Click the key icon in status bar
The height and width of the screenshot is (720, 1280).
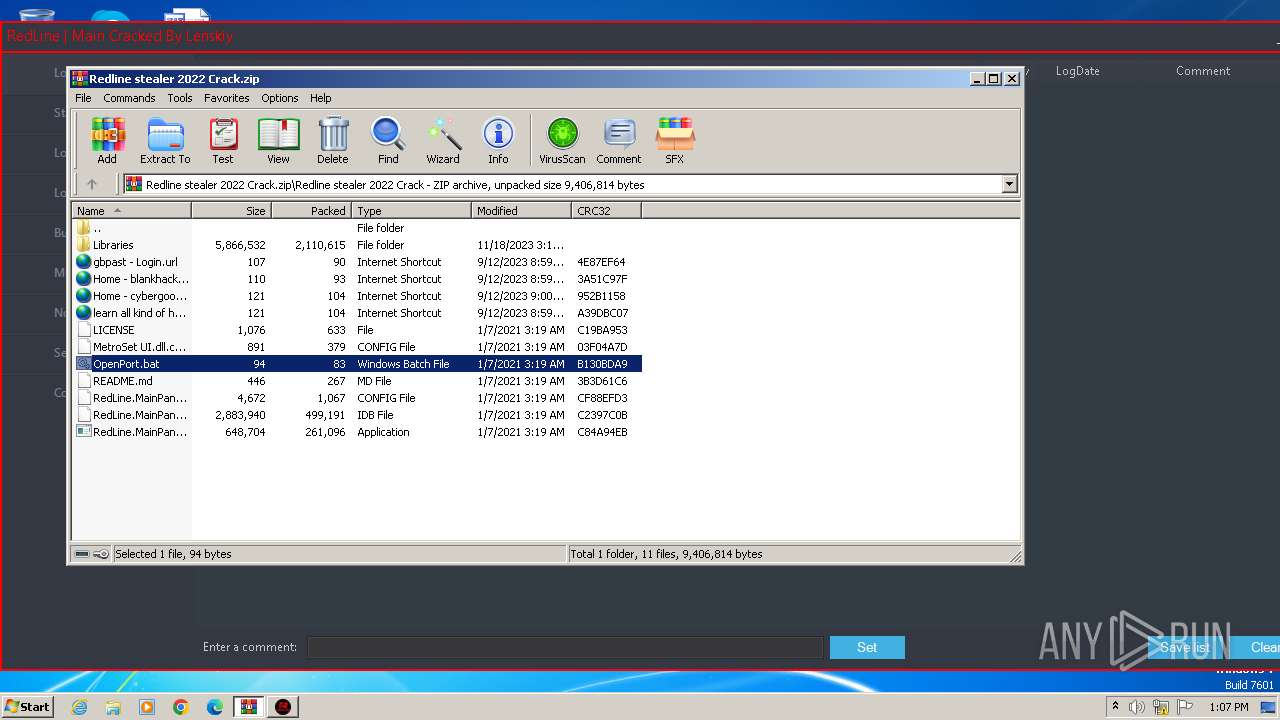pyautogui.click(x=101, y=554)
